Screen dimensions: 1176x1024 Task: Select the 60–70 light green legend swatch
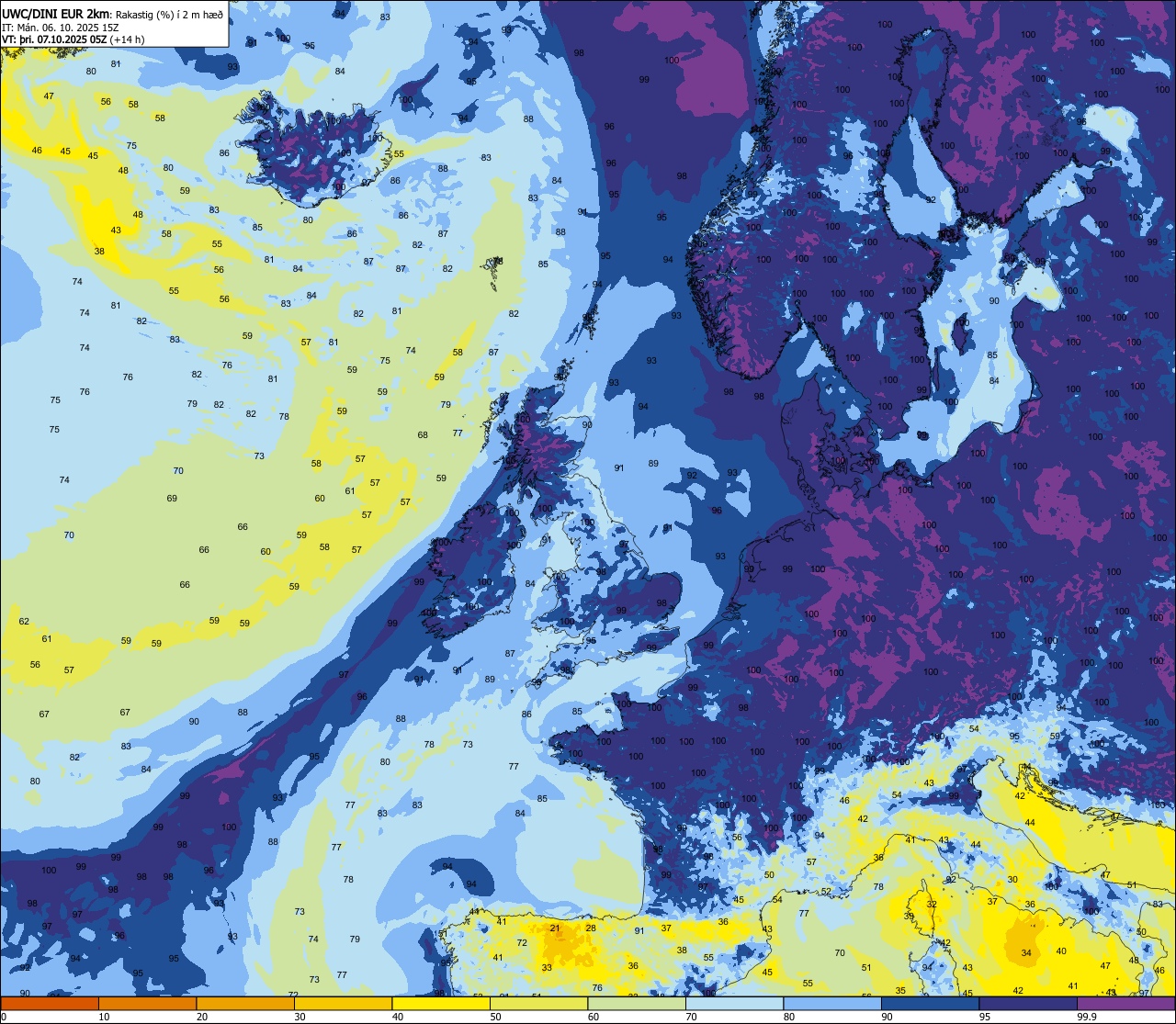(637, 1003)
